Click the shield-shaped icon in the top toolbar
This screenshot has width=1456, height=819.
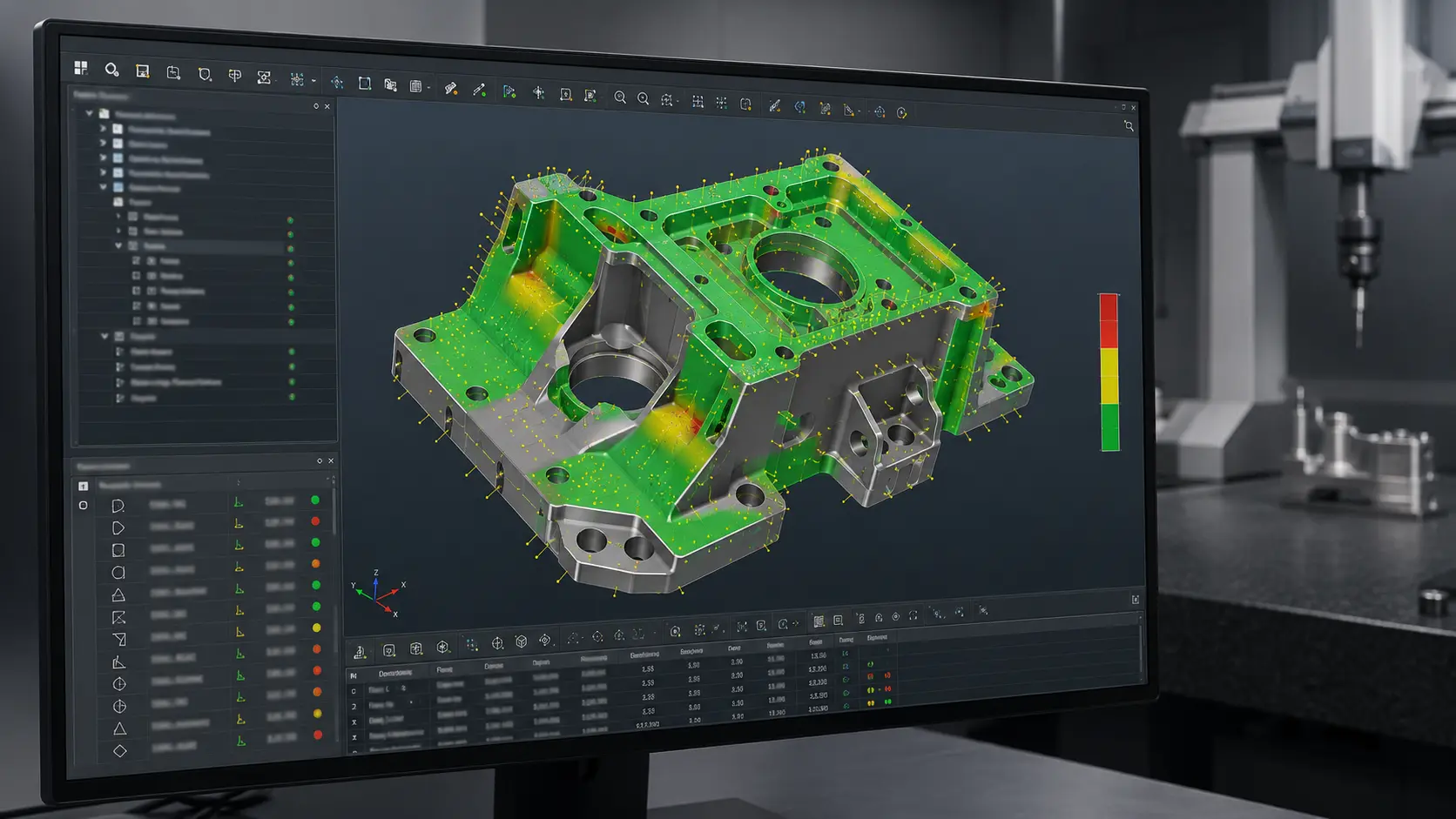pyautogui.click(x=205, y=74)
